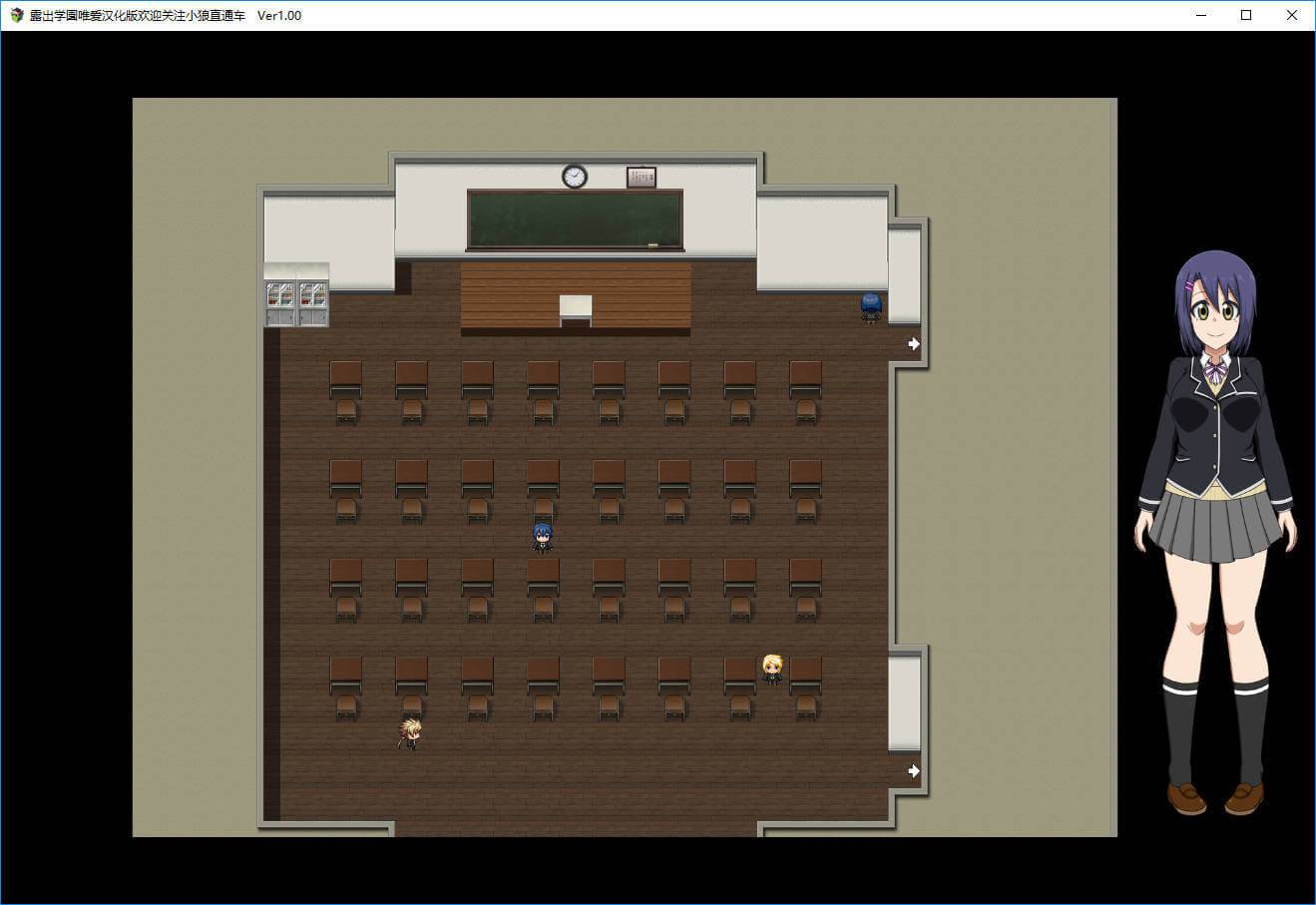Click the left glass cabinet in the corner
1316x905 pixels.
[x=280, y=299]
